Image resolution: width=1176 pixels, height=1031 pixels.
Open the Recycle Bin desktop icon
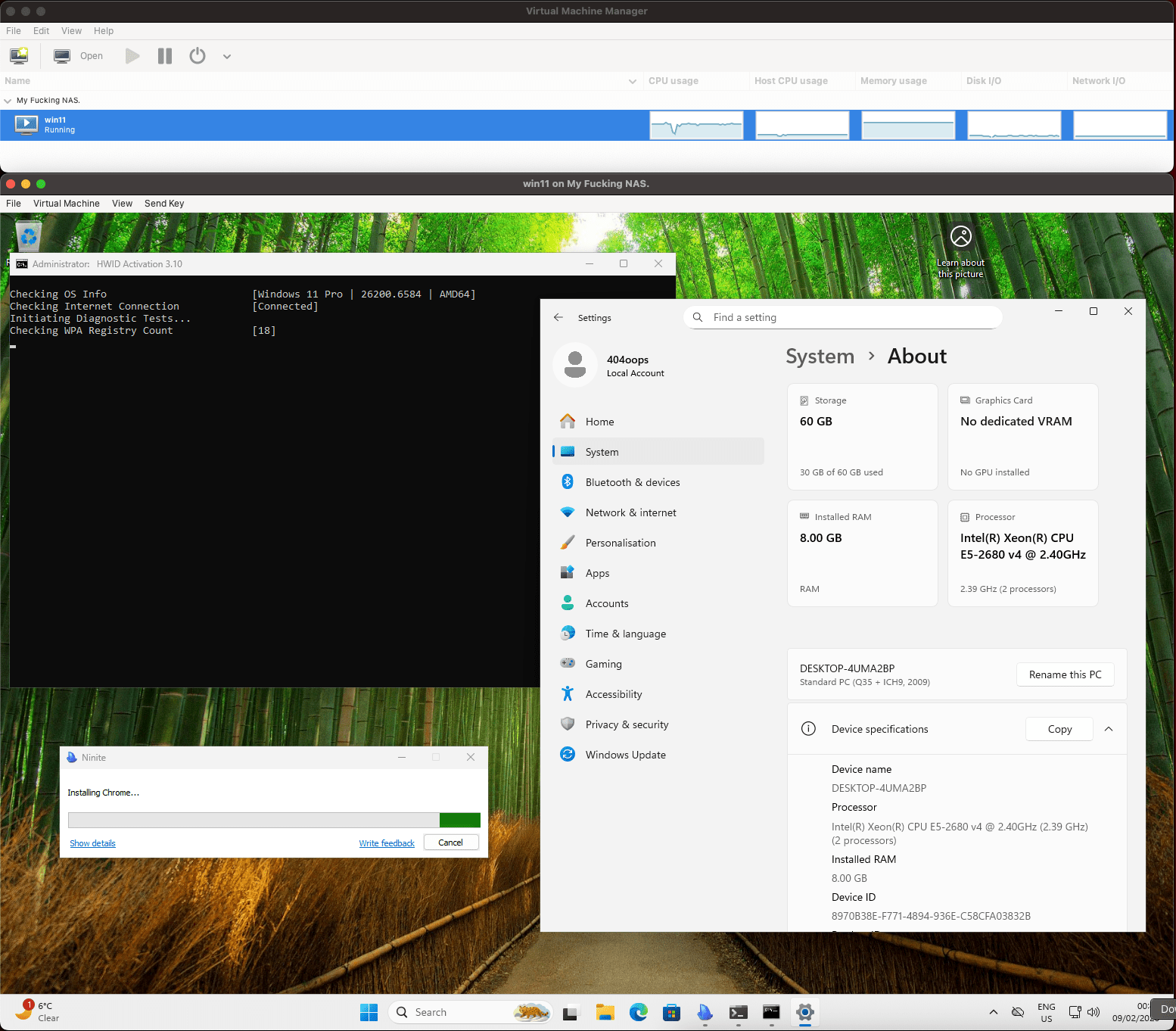coord(28,236)
